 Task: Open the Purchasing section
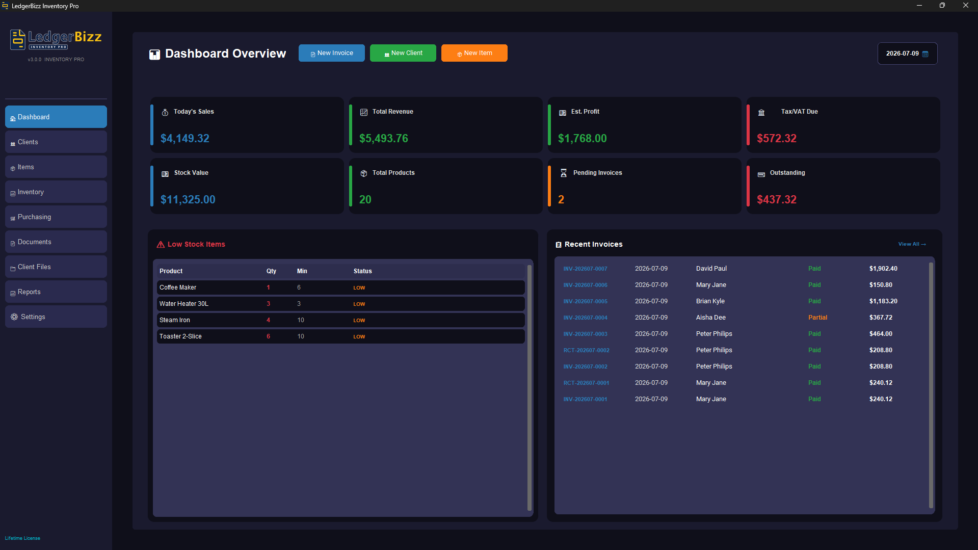click(x=56, y=216)
